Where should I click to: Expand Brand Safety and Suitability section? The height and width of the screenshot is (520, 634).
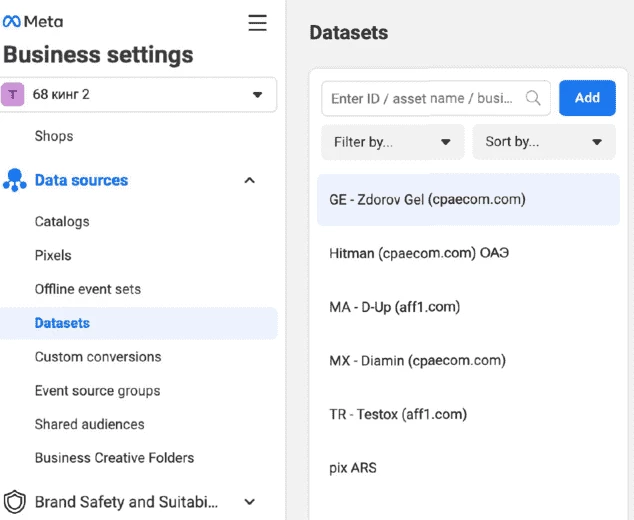click(250, 502)
